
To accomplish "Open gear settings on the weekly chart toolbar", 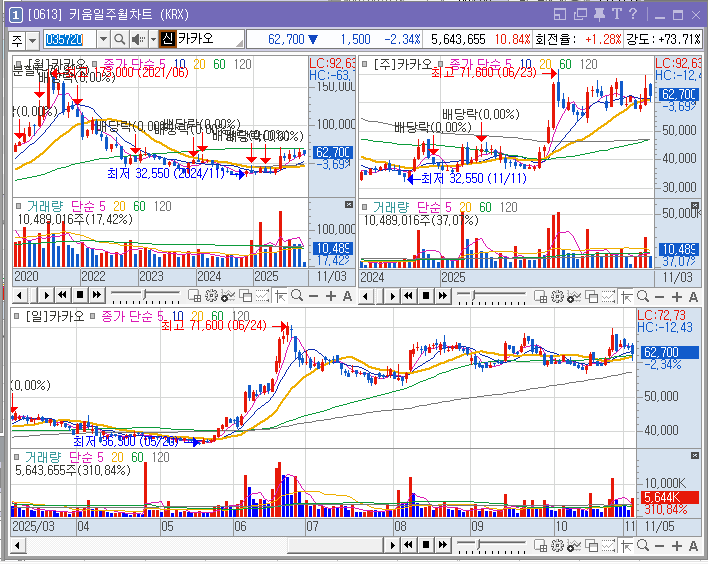I will 558,297.
